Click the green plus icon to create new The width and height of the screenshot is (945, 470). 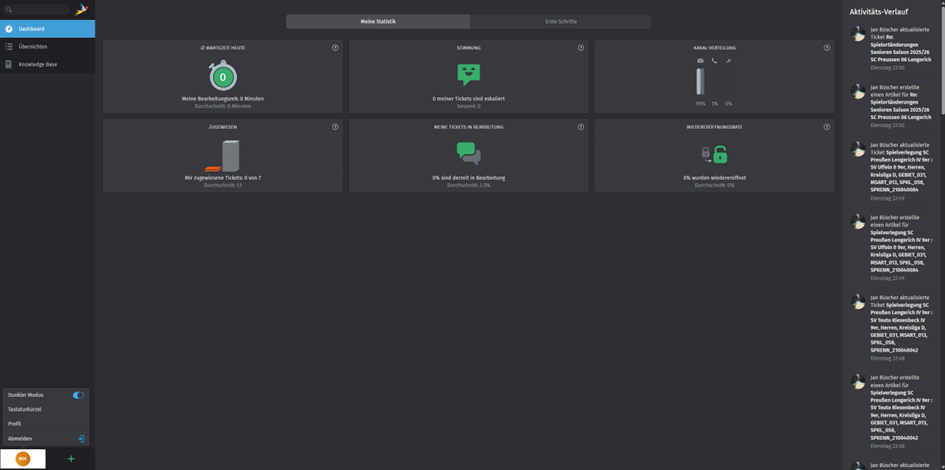[x=71, y=459]
